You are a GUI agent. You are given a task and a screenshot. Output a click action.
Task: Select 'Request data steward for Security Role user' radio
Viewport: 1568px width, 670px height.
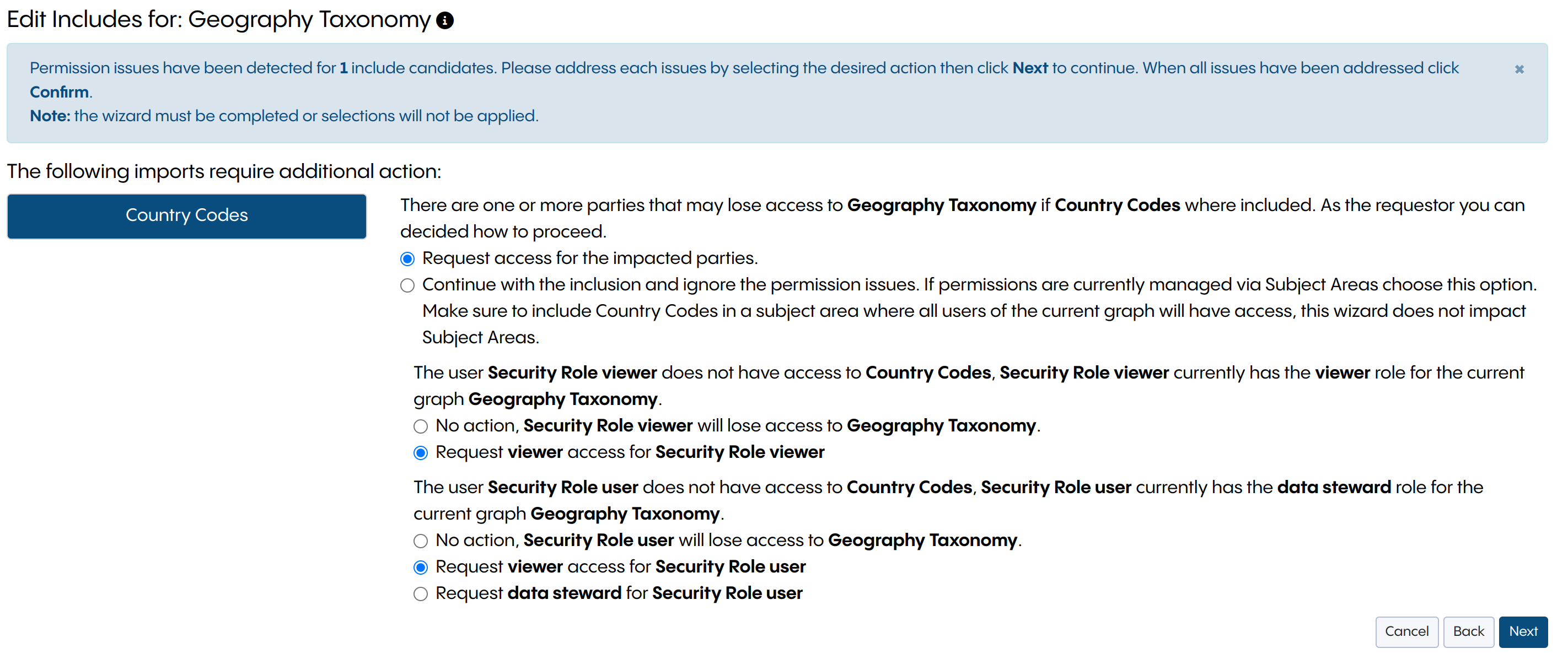point(421,594)
